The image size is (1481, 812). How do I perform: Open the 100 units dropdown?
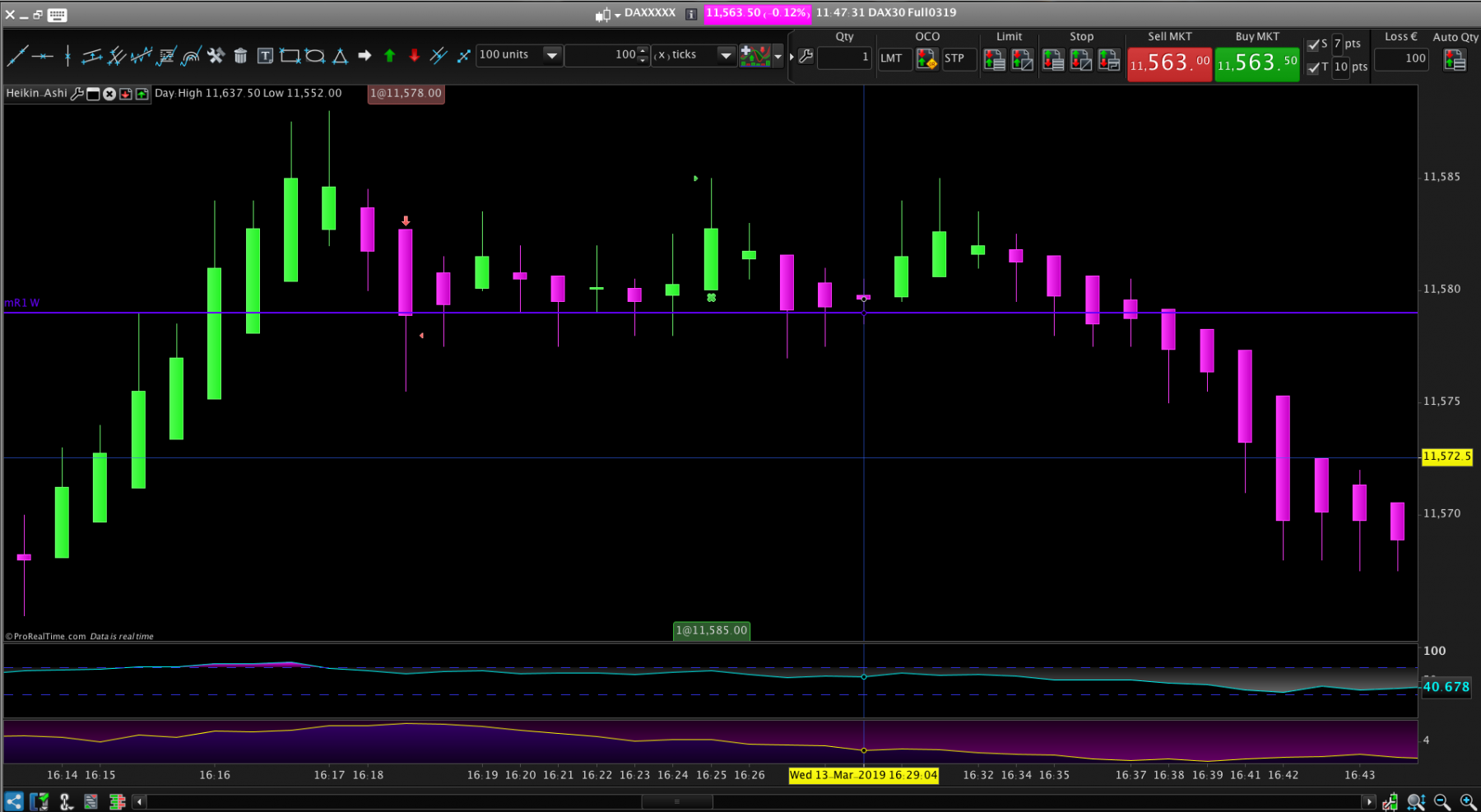[519, 55]
